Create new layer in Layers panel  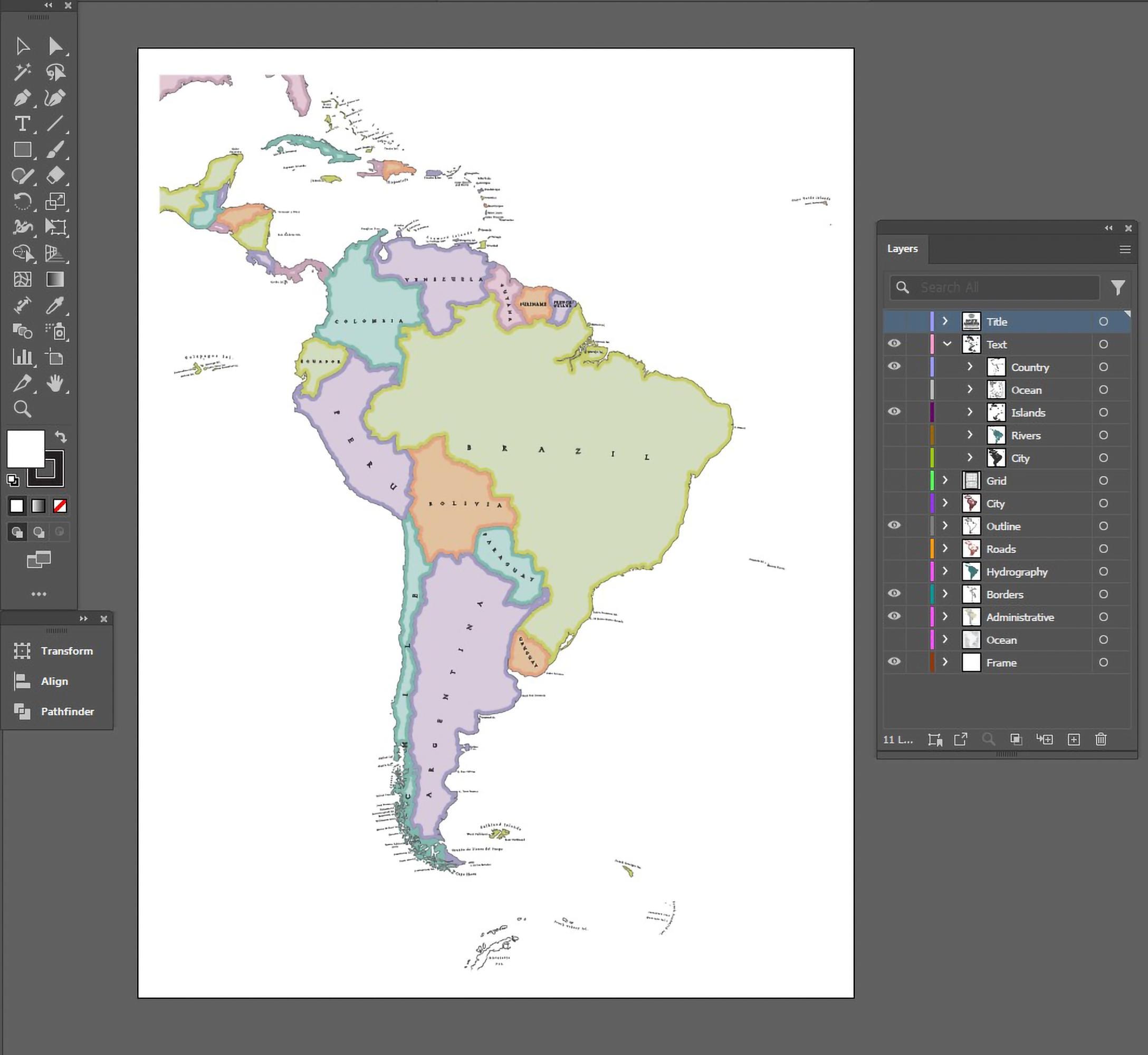pos(1073,740)
